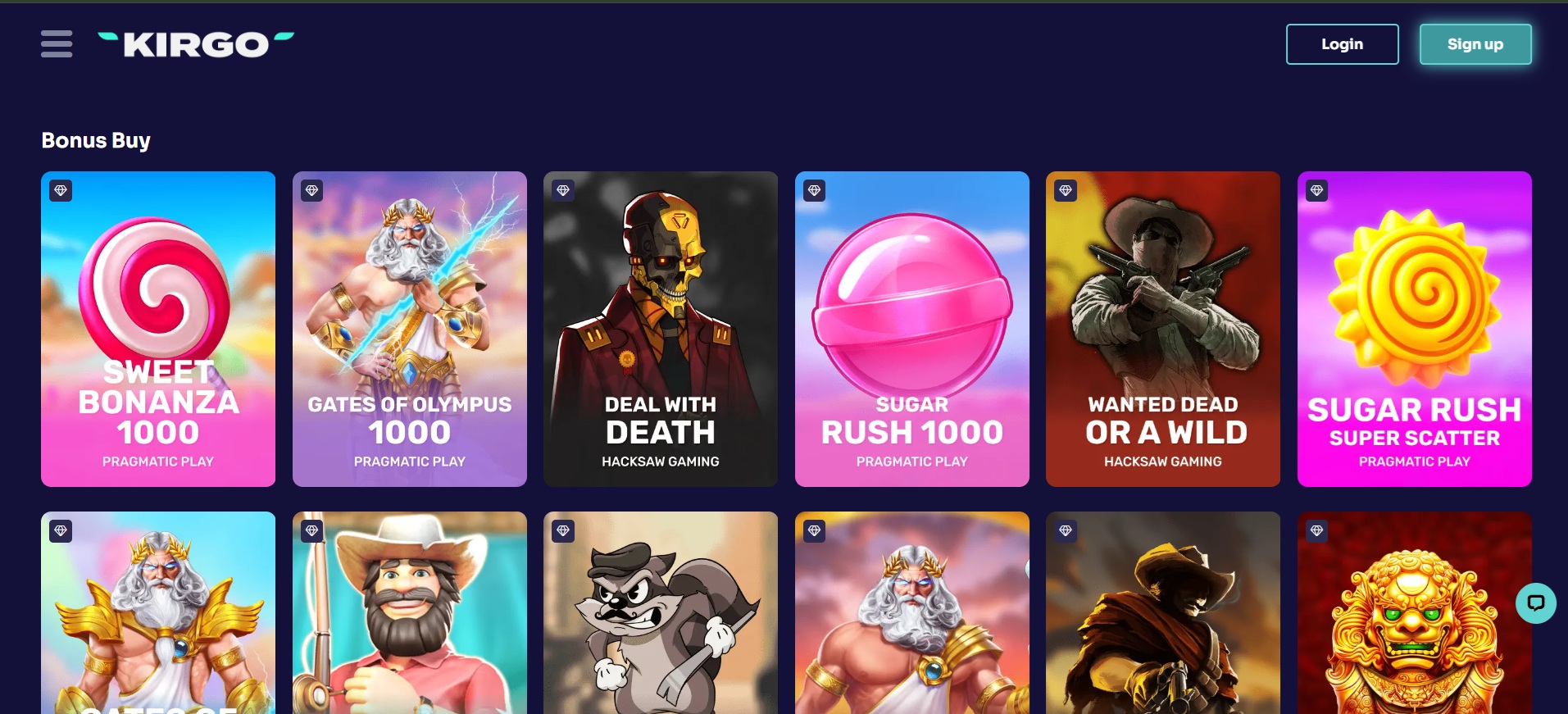1568x714 pixels.
Task: Click diamond badge on raccoon game card
Action: 563,531
